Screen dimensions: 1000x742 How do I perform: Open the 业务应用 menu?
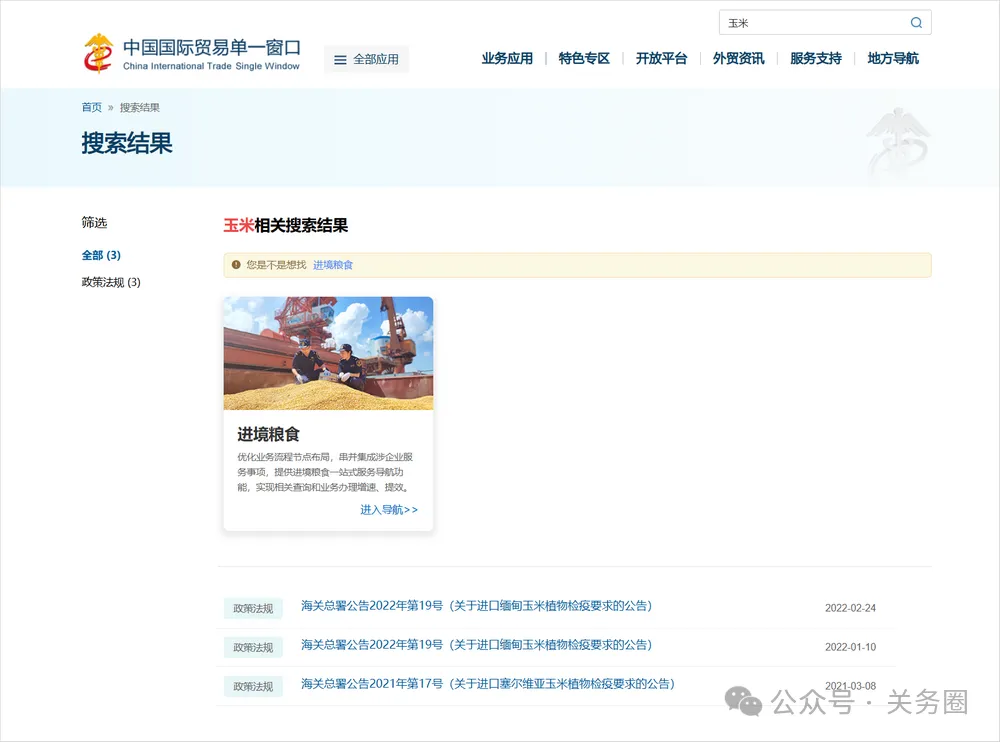(x=507, y=59)
